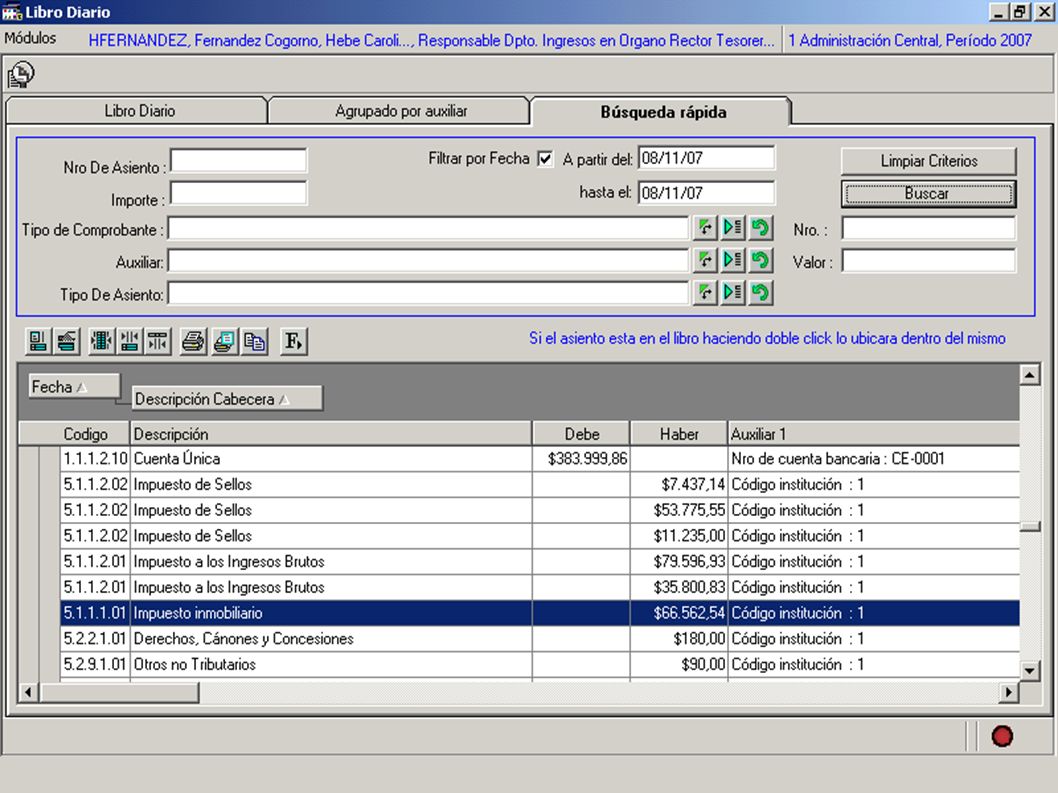Print the grid with the printer icon
The width and height of the screenshot is (1058, 793).
(x=193, y=341)
